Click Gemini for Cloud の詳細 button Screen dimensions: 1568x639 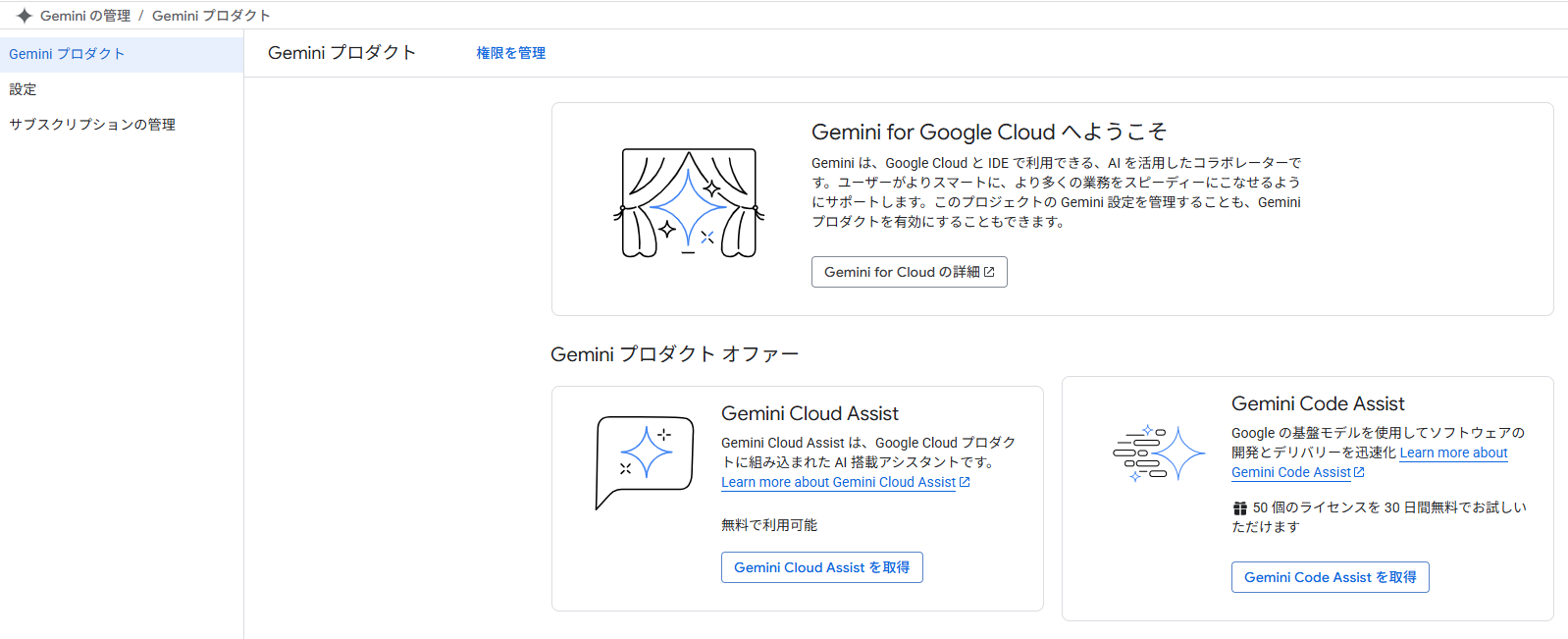pyautogui.click(x=910, y=272)
